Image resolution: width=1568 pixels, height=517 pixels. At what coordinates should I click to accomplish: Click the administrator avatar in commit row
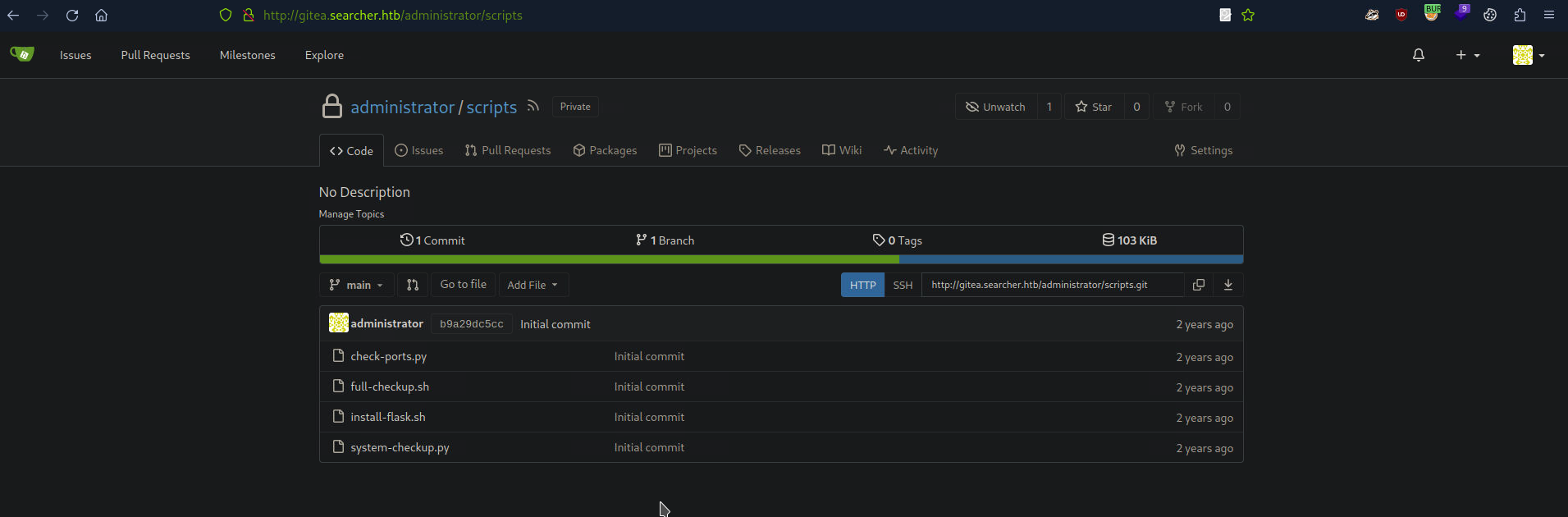[x=338, y=323]
